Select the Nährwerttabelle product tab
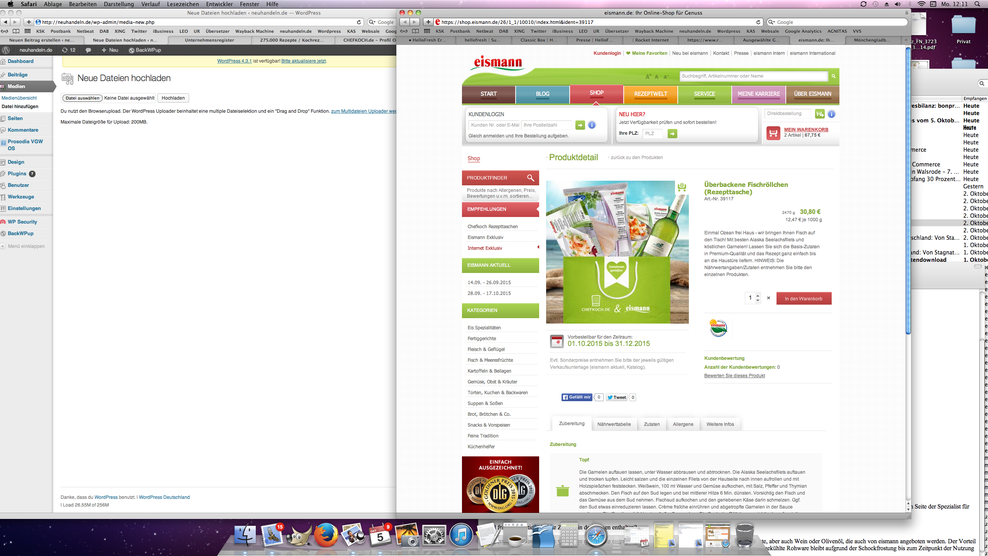This screenshot has height=556, width=988. coord(614,424)
